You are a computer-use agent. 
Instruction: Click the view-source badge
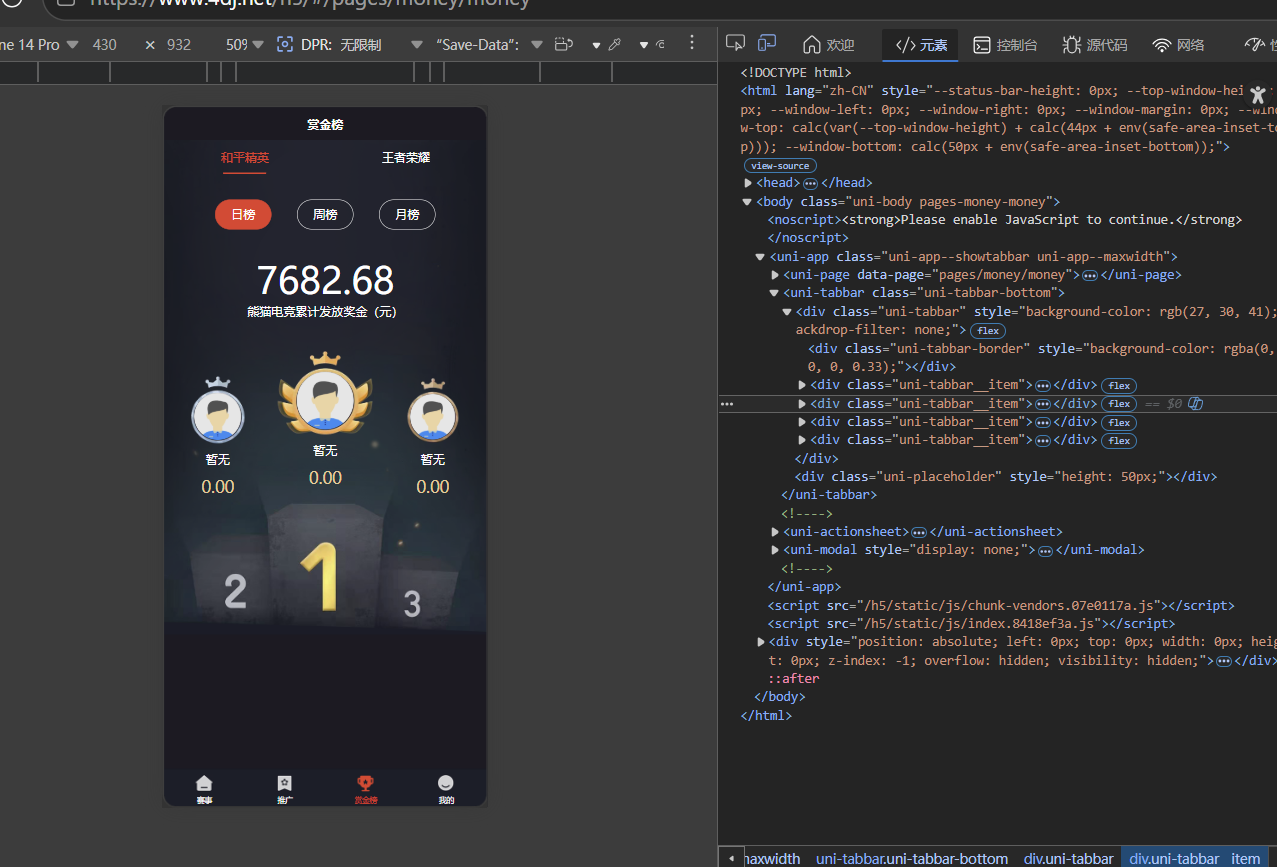(x=780, y=166)
